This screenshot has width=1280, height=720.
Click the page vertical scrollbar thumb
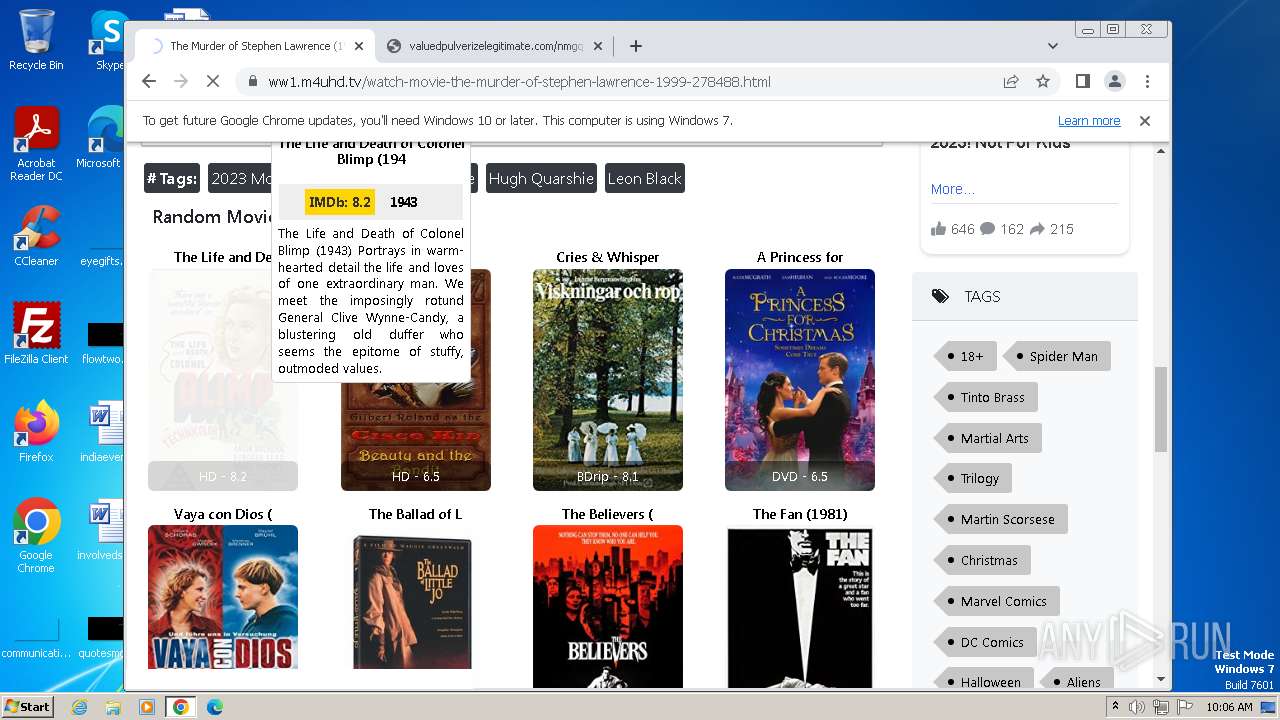1161,408
